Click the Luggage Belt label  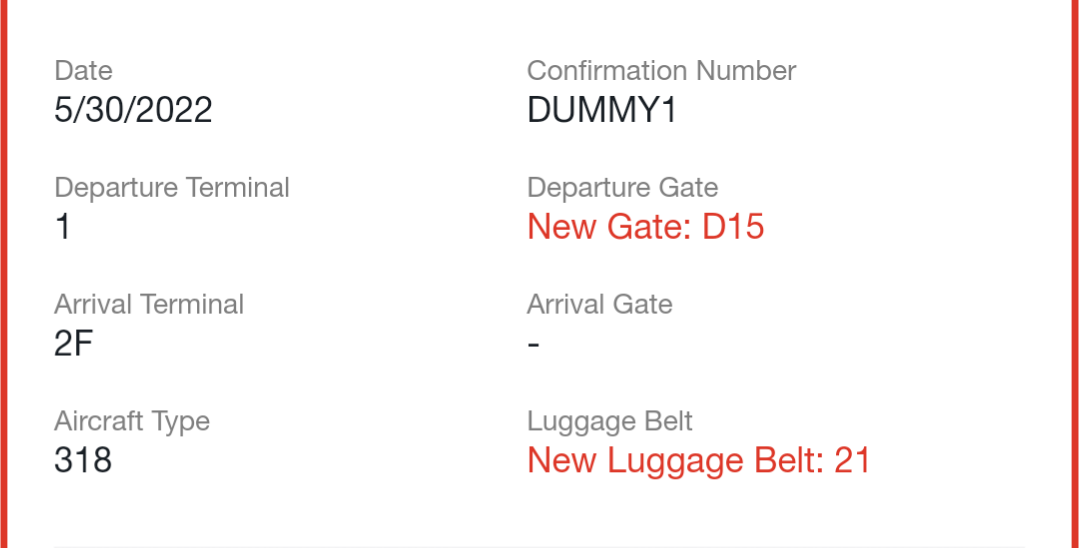[x=610, y=421]
